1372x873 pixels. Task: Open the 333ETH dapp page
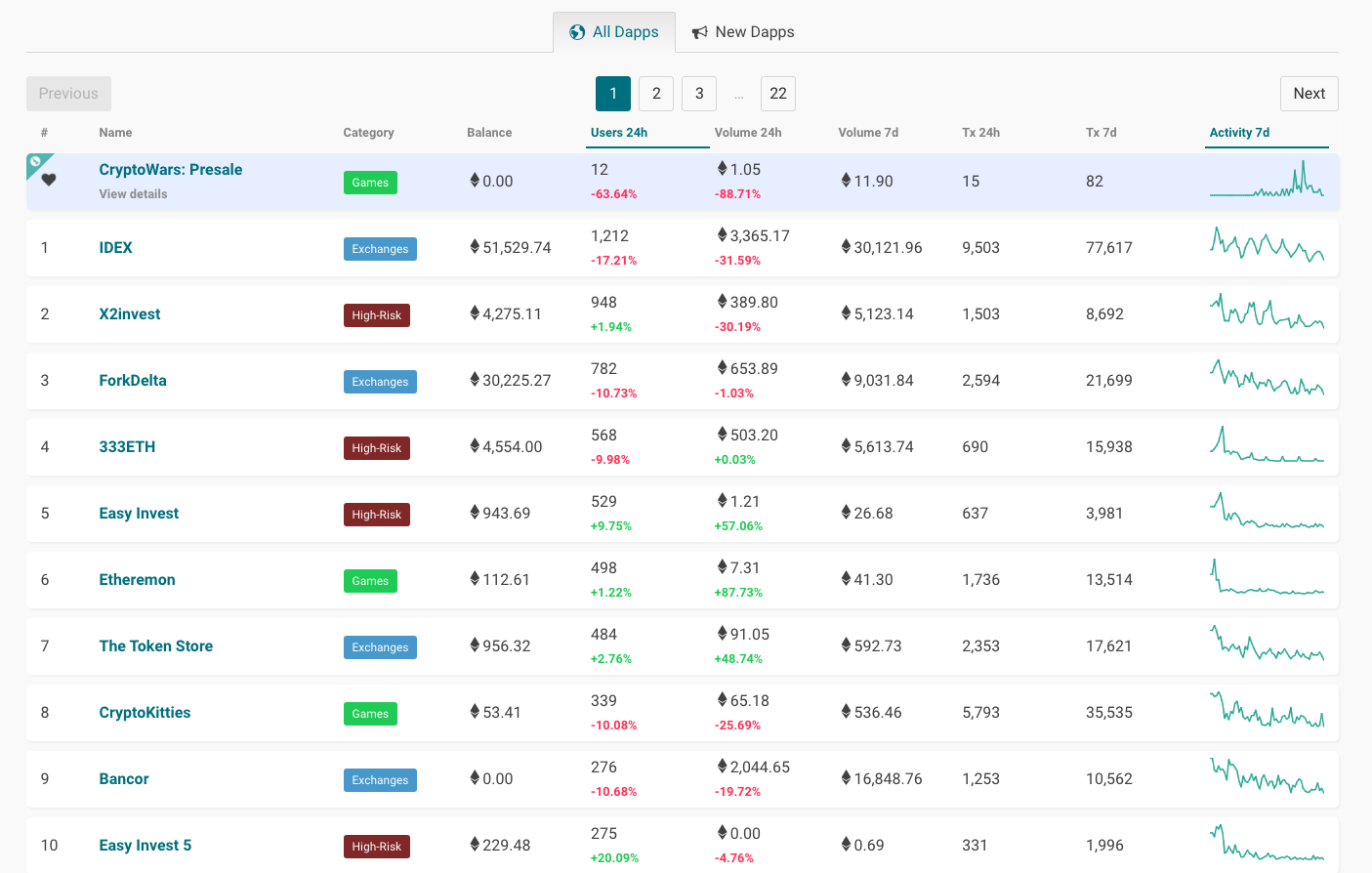(x=127, y=447)
